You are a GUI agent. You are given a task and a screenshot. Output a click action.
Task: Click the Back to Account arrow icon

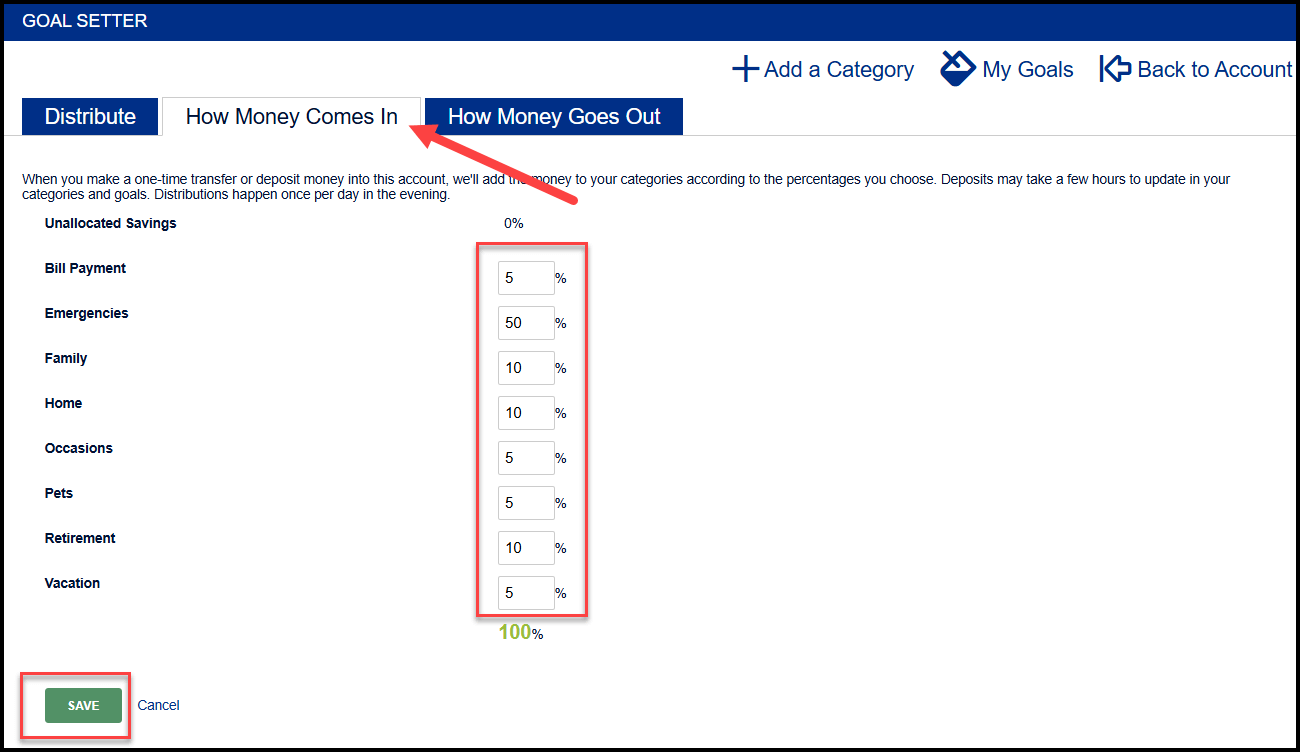[1115, 69]
